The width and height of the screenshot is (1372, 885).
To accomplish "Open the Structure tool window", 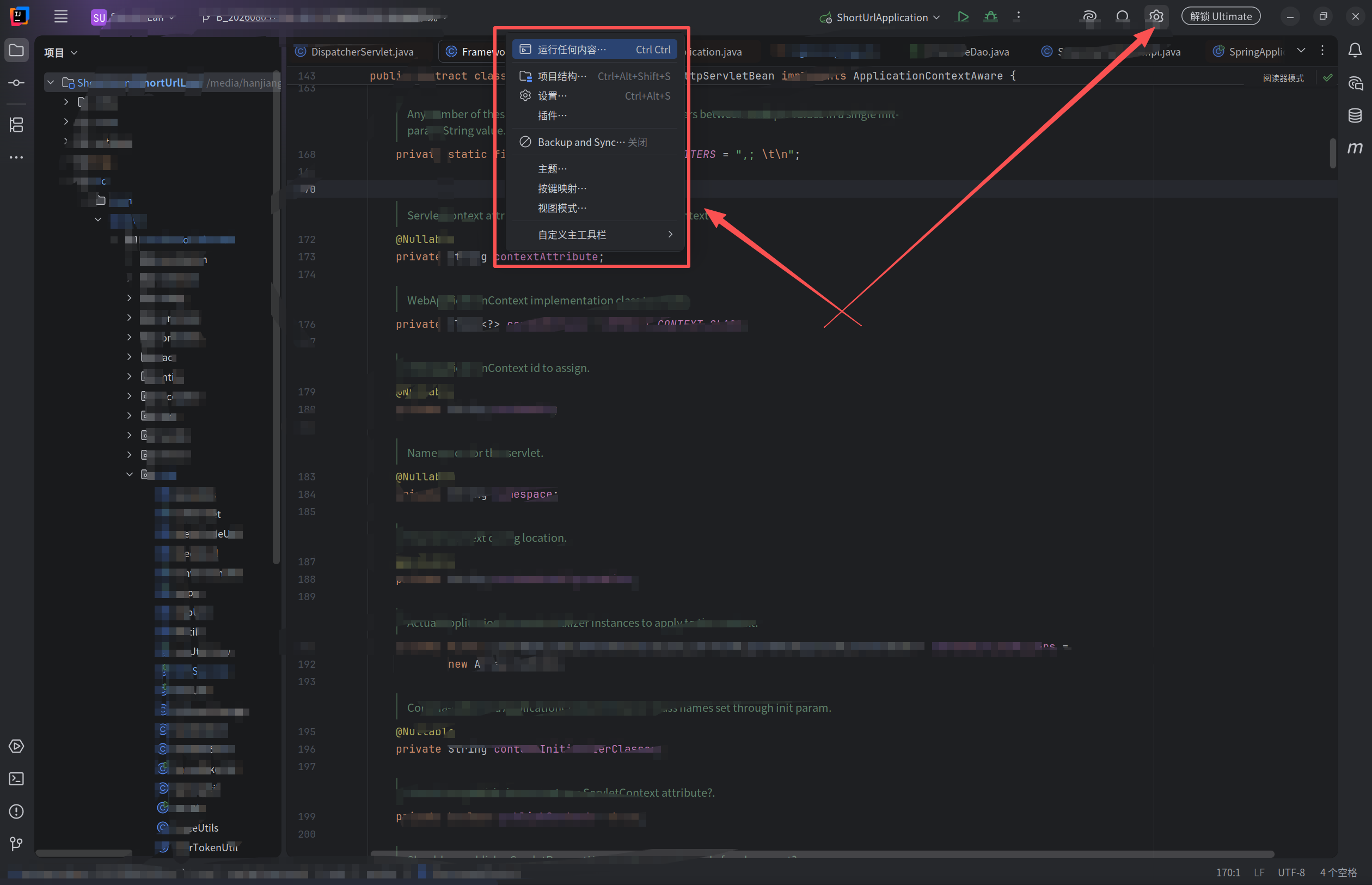I will click(x=17, y=125).
